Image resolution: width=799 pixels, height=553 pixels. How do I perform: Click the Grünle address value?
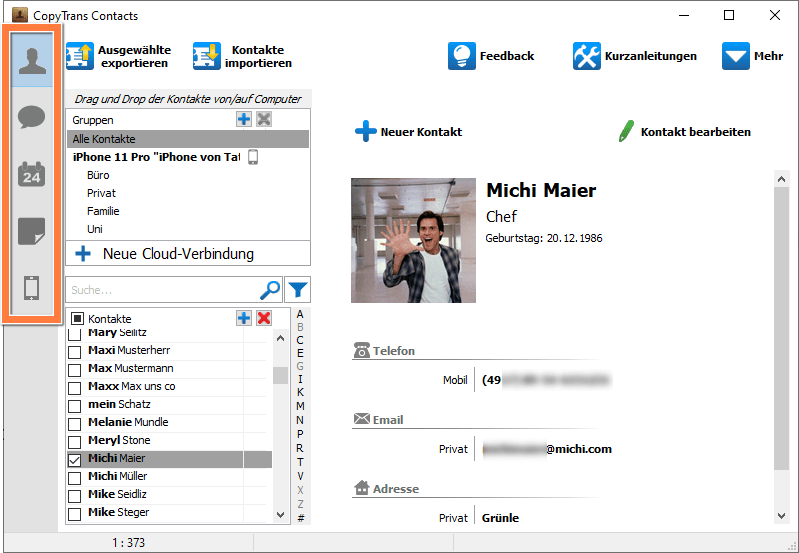pyautogui.click(x=500, y=518)
